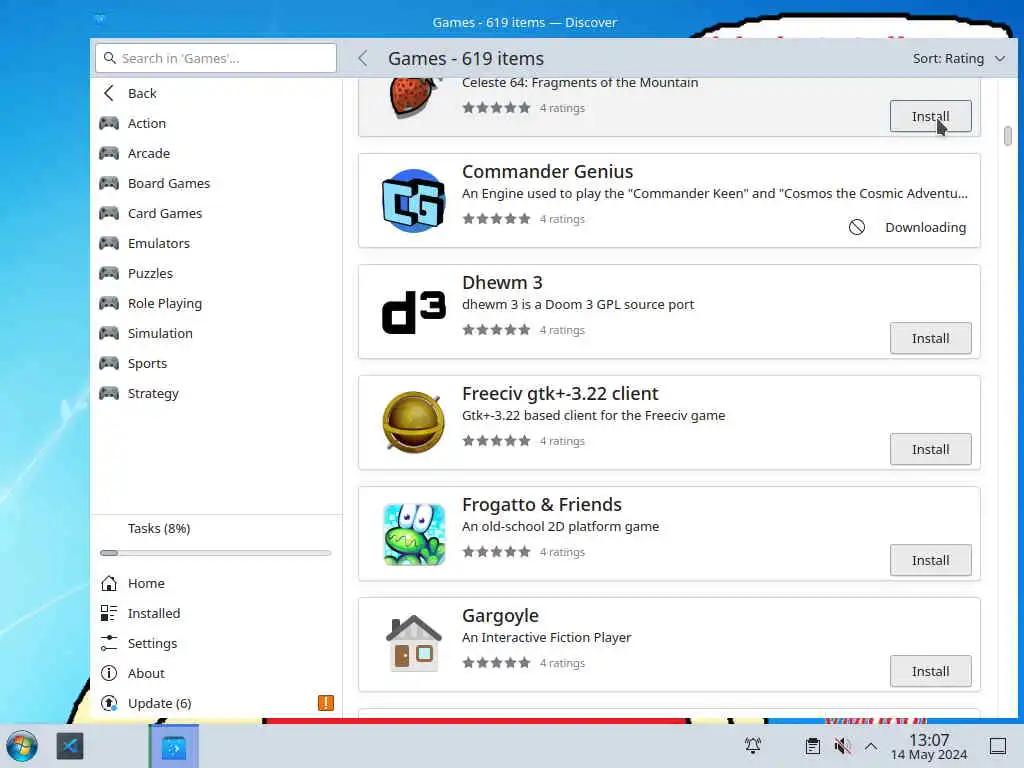Go back with the header chevron arrow
The image size is (1024, 768).
click(x=363, y=59)
